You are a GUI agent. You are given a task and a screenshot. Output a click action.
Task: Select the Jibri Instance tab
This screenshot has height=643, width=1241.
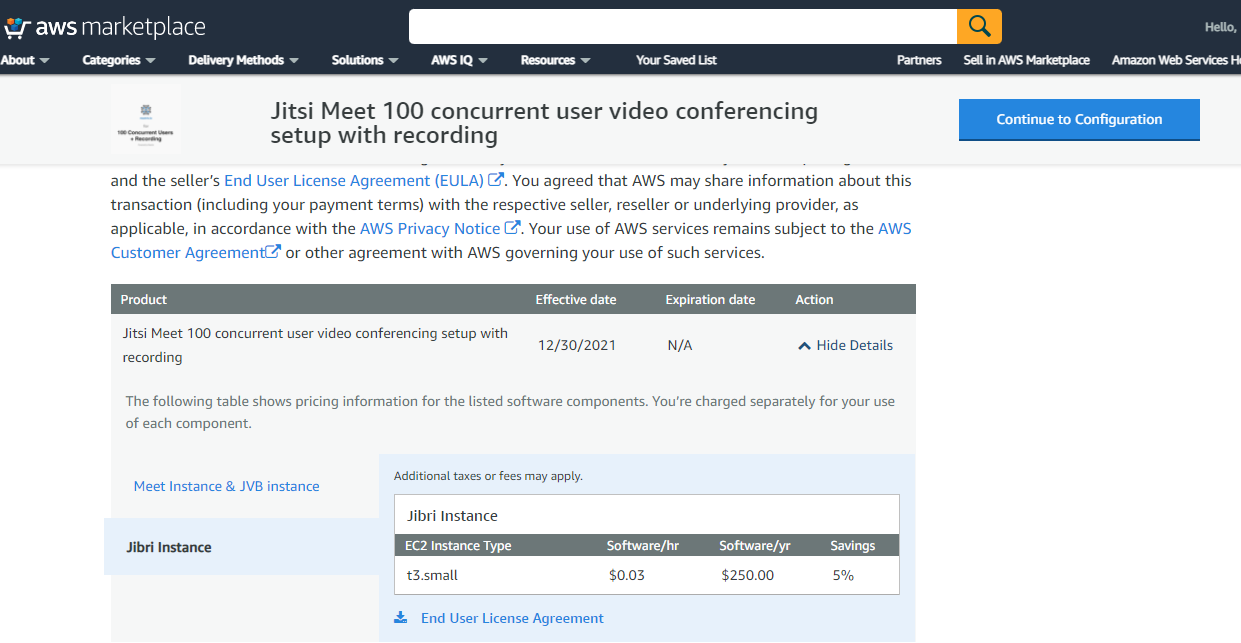(169, 547)
